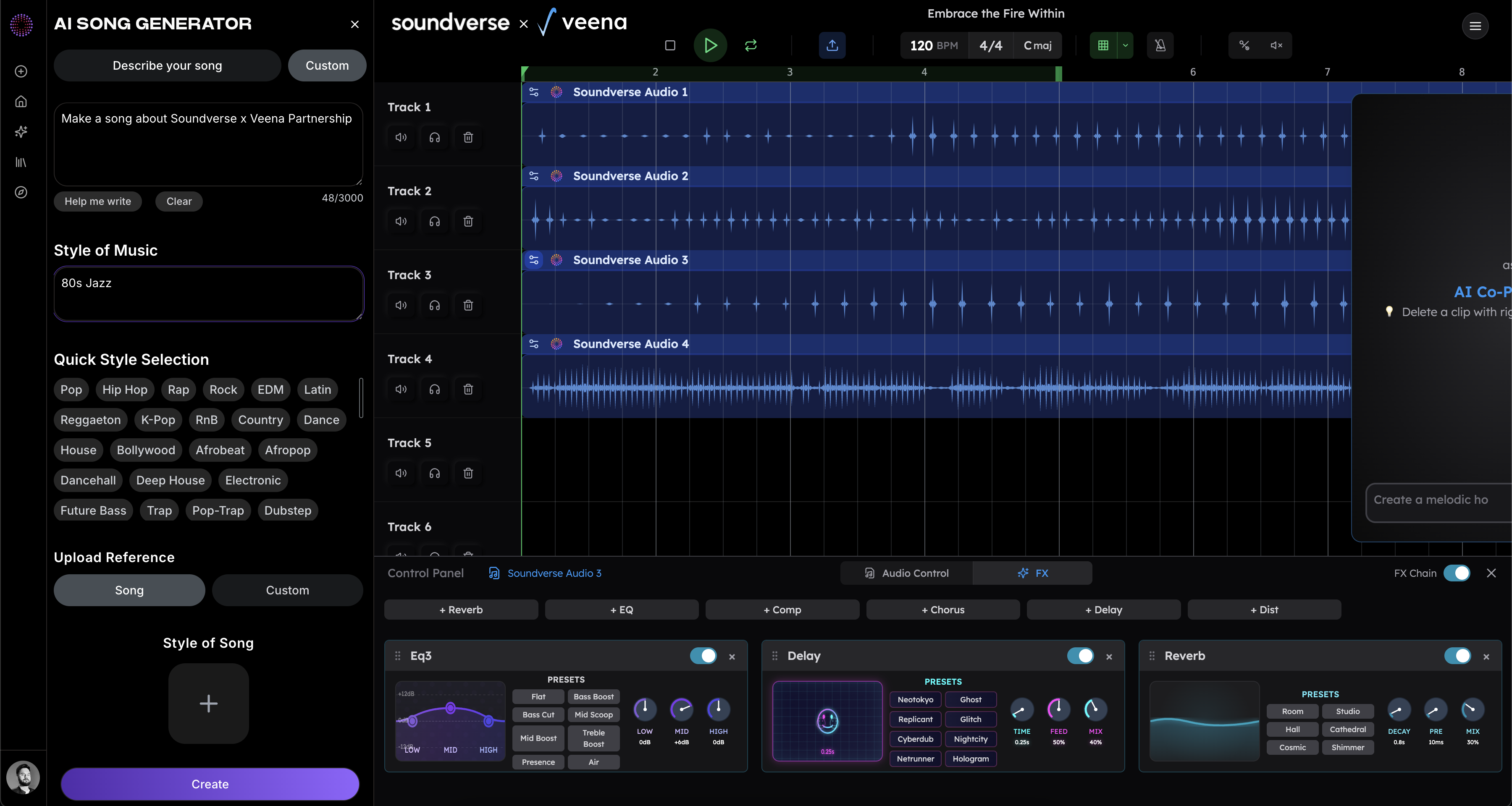The height and width of the screenshot is (806, 1512).
Task: Open the 4/4 time signature selector
Action: point(991,45)
